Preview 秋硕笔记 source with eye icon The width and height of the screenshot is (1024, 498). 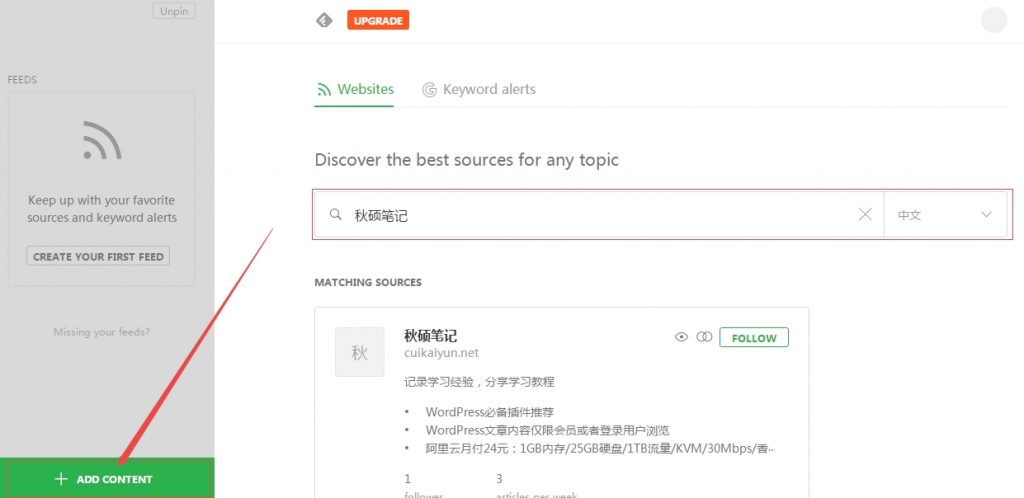click(681, 337)
